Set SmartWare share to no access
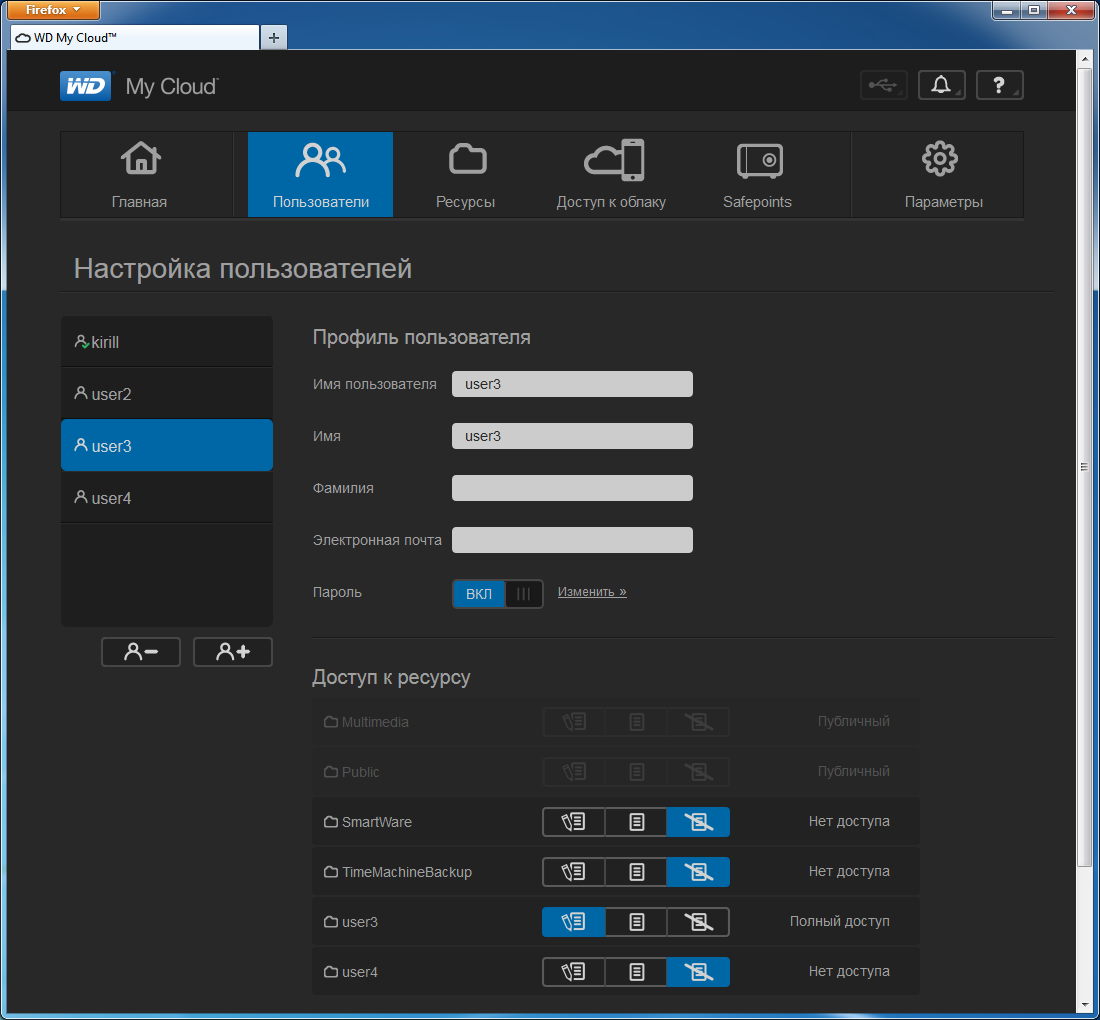This screenshot has width=1100, height=1020. pos(698,821)
